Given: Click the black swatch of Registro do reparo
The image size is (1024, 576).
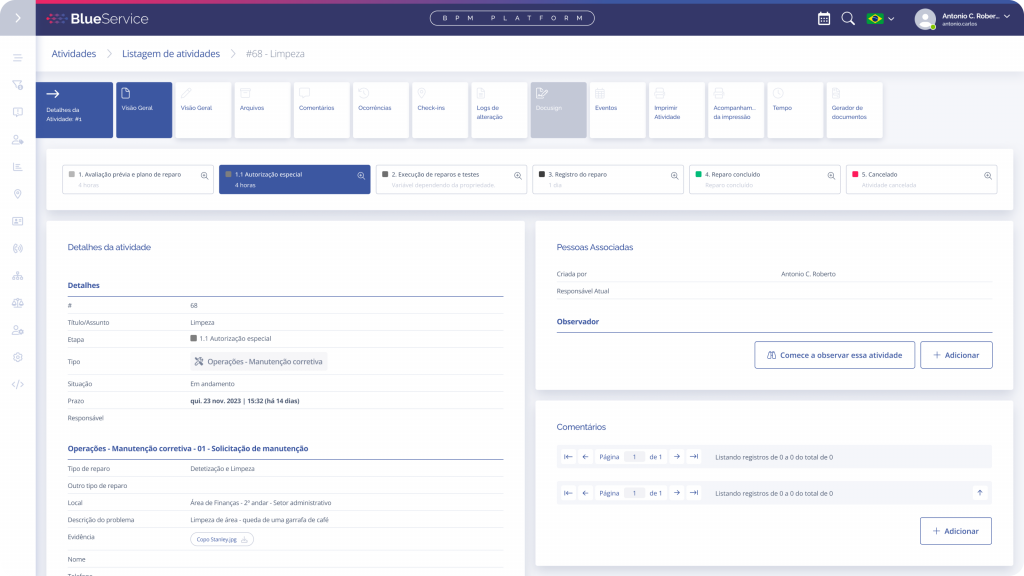Looking at the screenshot, I should (541, 174).
